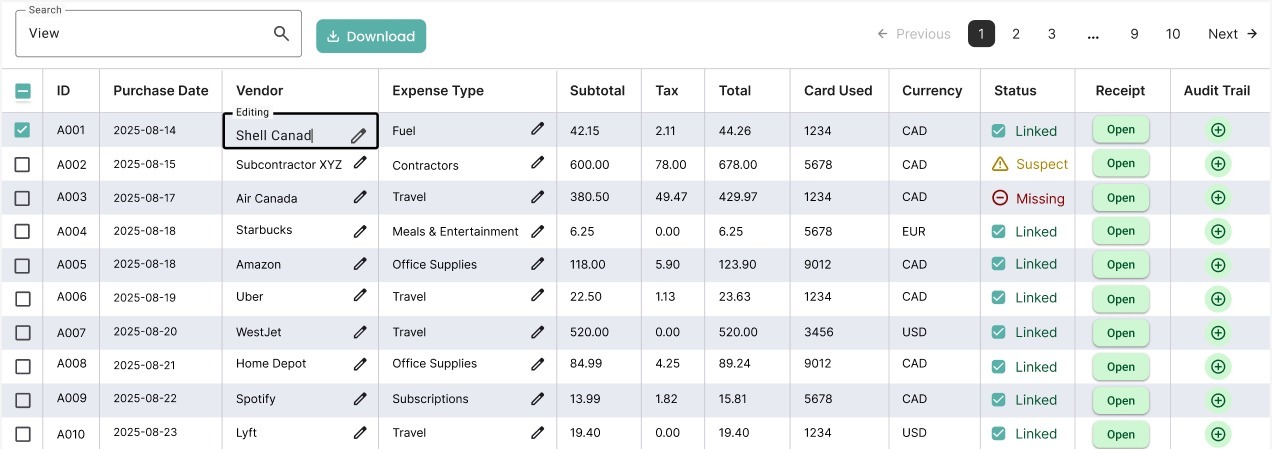Image resolution: width=1272 pixels, height=449 pixels.
Task: Toggle the select-all header checkbox
Action: (x=23, y=91)
